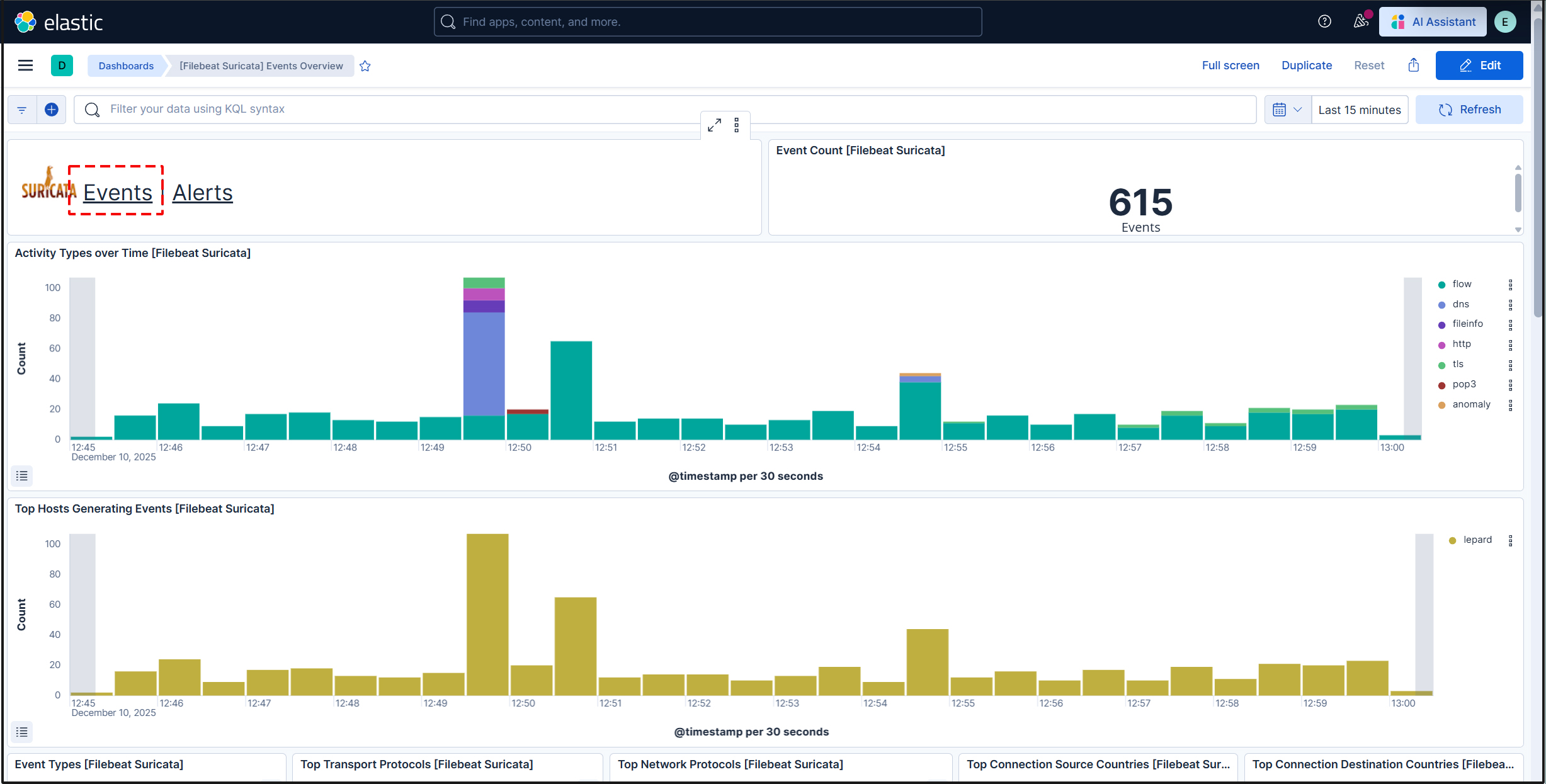The height and width of the screenshot is (784, 1546).
Task: Switch to Full screen mode
Action: click(1230, 65)
